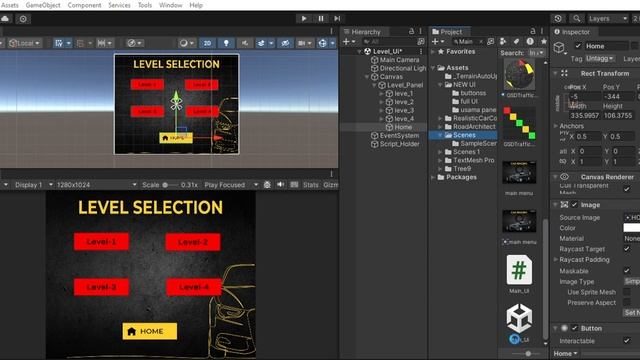
Task: Click the Hierarchy panel lock icon
Action: click(411, 31)
